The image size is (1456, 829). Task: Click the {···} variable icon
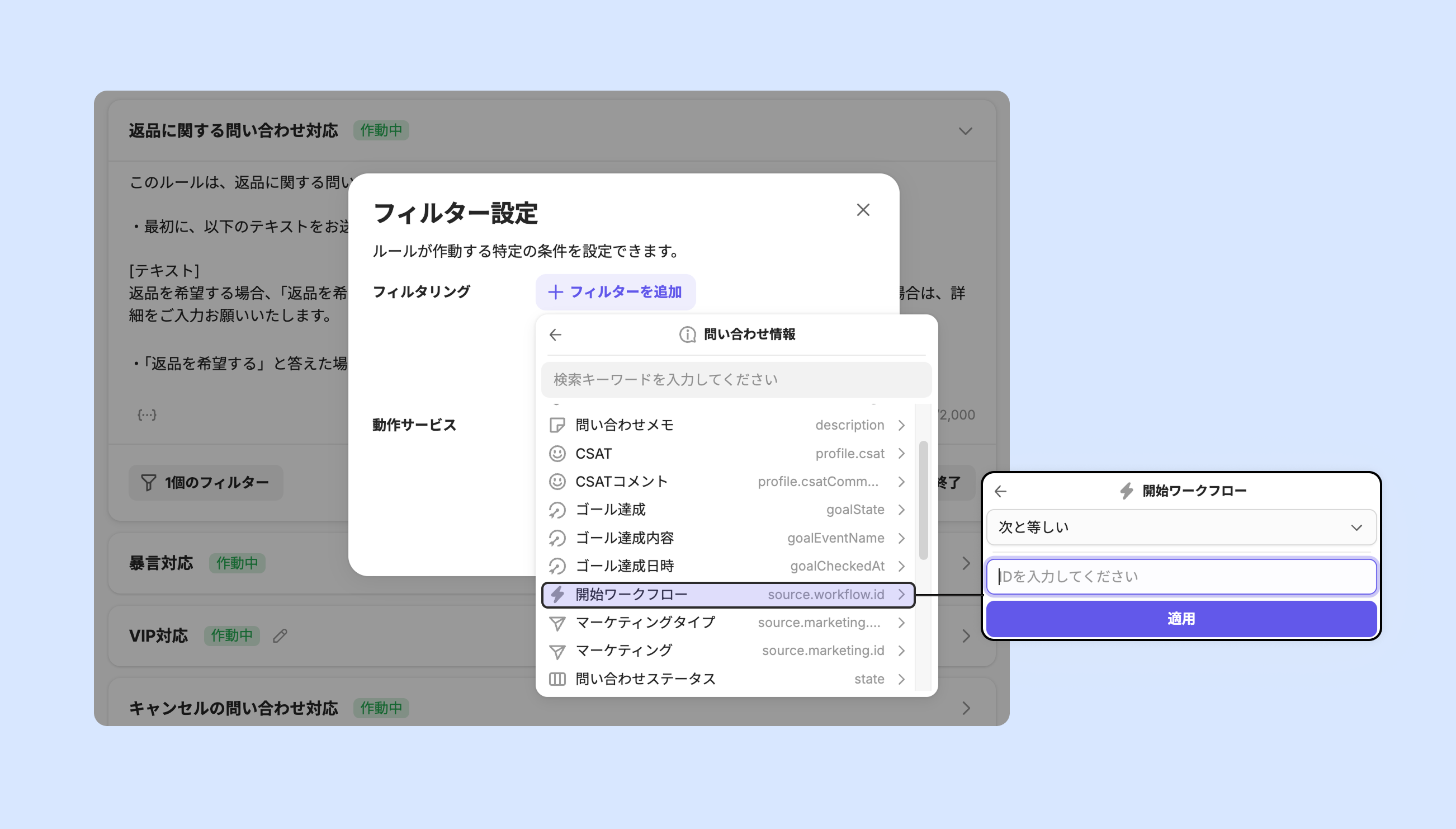click(147, 414)
